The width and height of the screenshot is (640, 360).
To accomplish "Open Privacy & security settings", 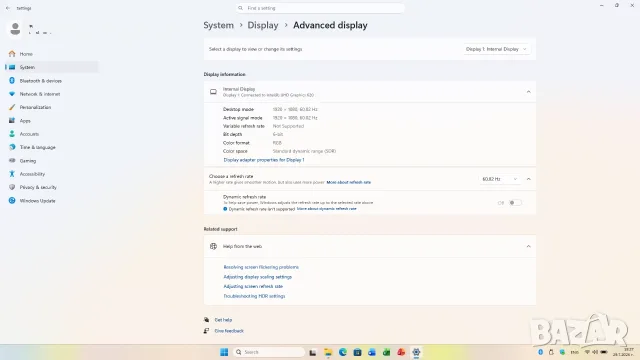I will click(x=38, y=187).
